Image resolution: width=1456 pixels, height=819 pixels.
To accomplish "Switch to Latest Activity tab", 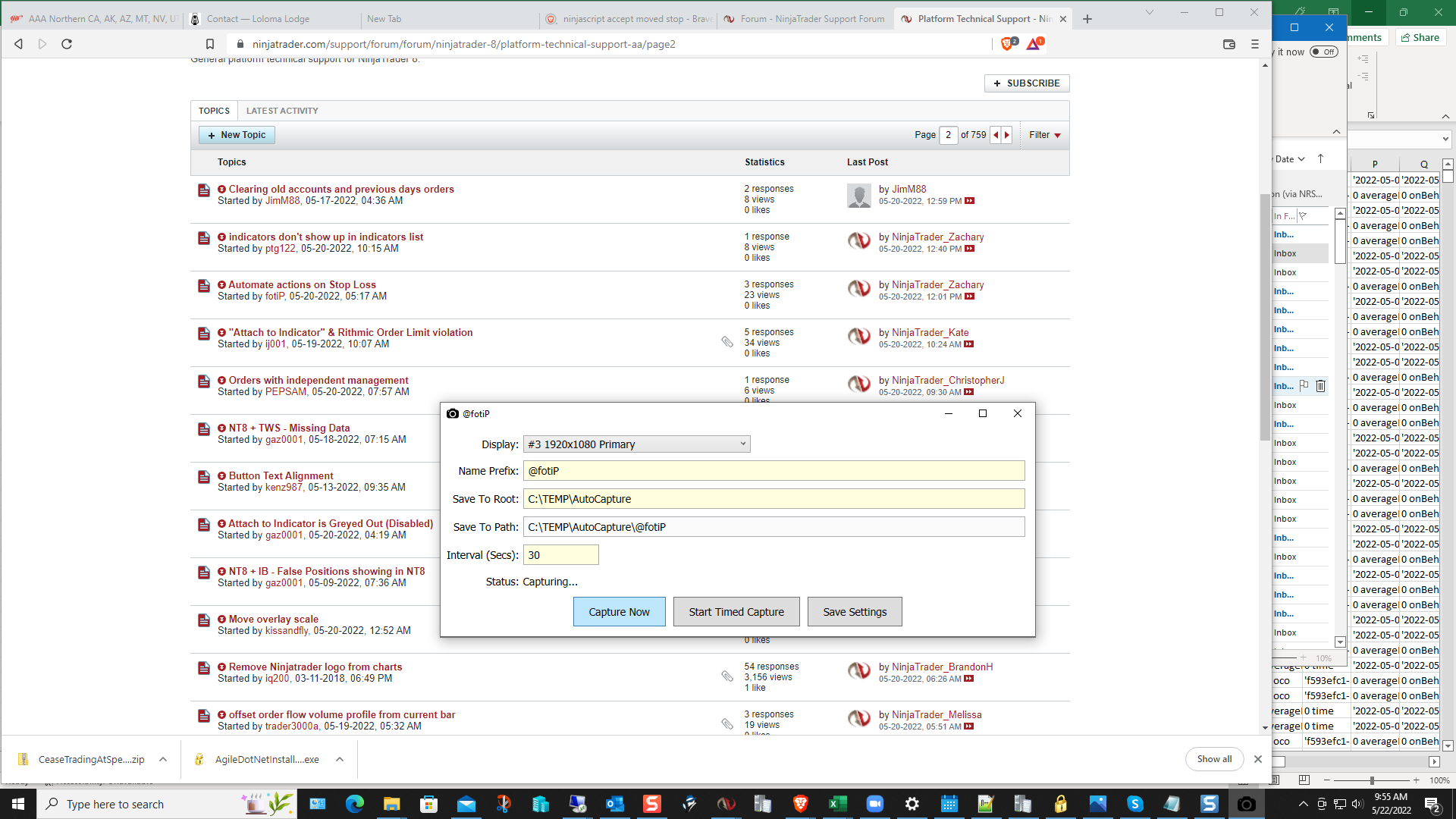I will point(281,111).
